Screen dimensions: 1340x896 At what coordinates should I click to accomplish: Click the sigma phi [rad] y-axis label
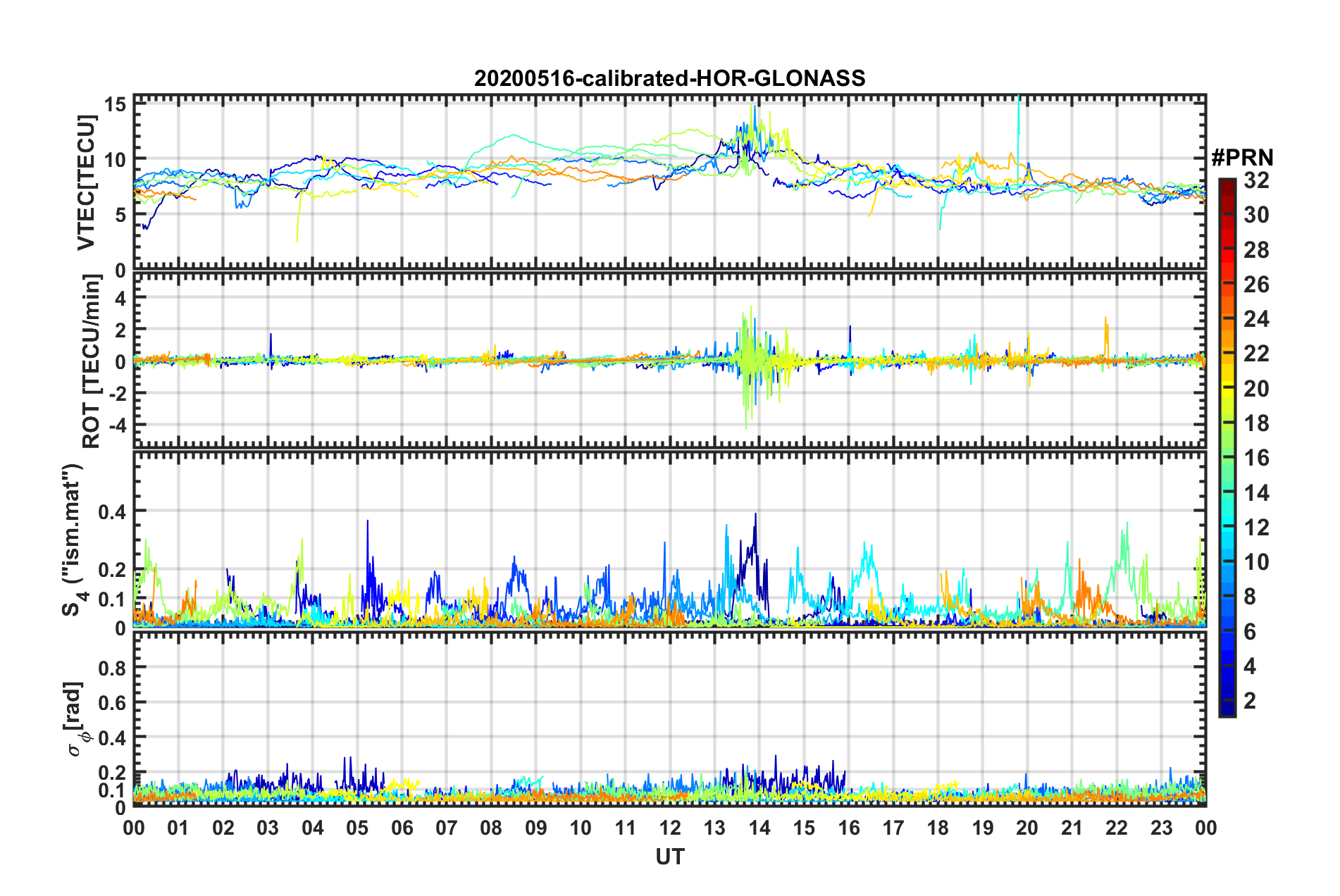pos(76,719)
